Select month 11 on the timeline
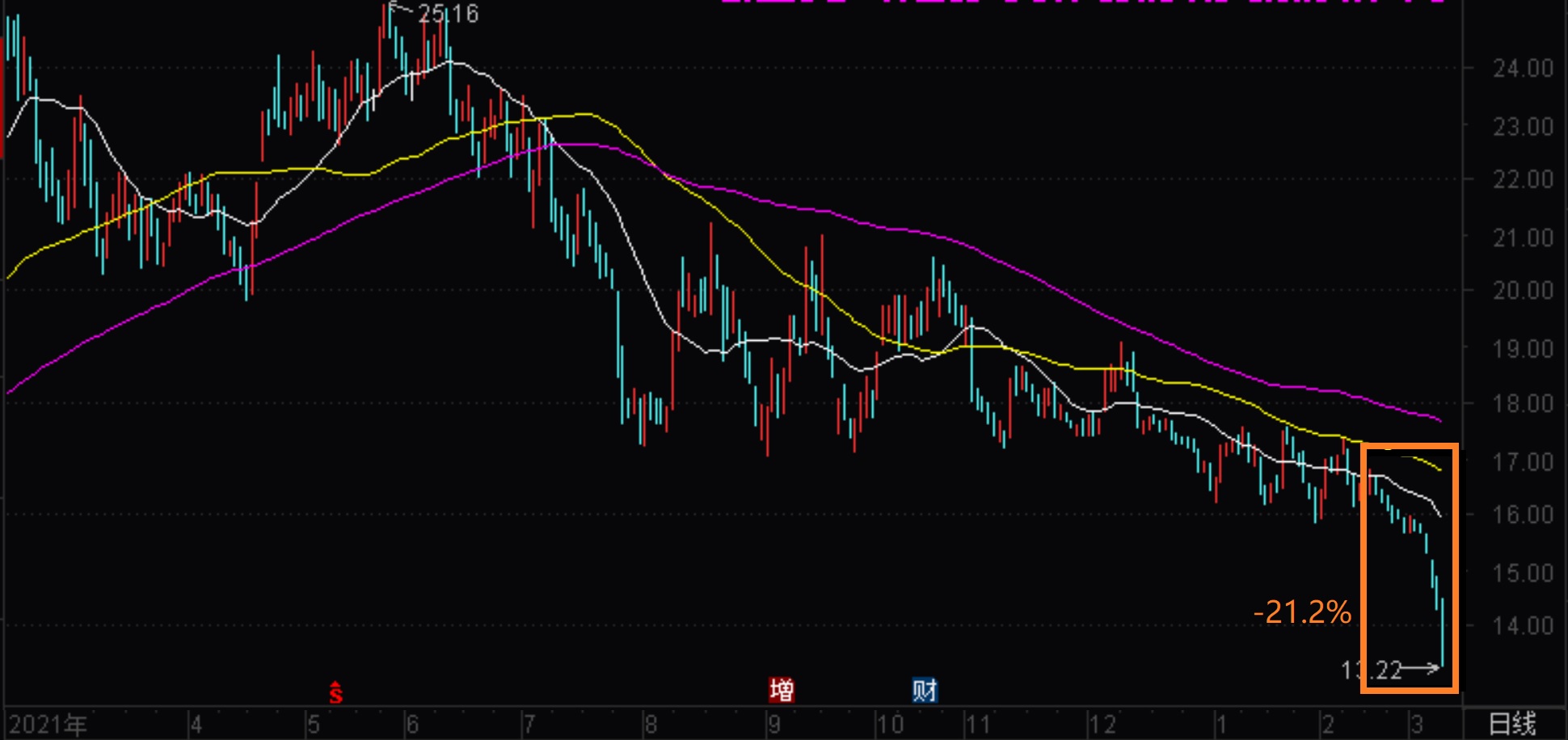This screenshot has width=1568, height=740. coord(977,725)
